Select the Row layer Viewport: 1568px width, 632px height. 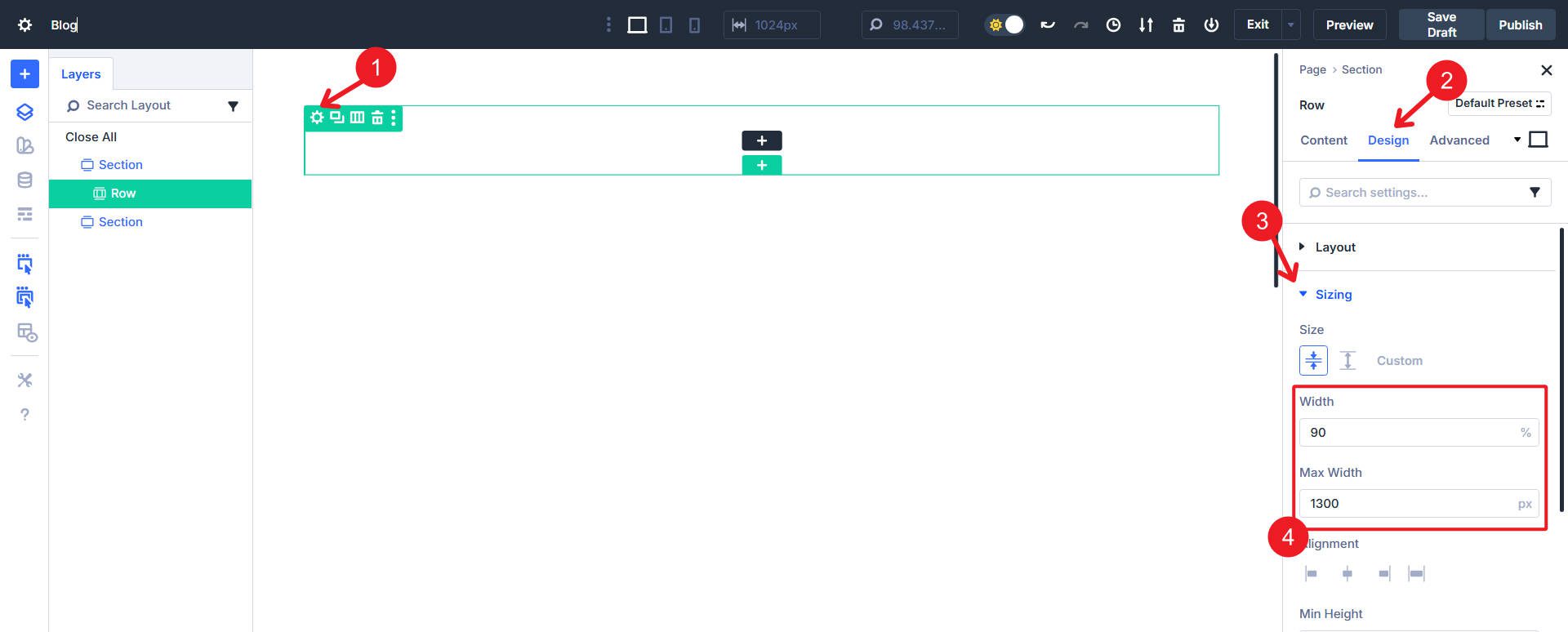click(150, 194)
